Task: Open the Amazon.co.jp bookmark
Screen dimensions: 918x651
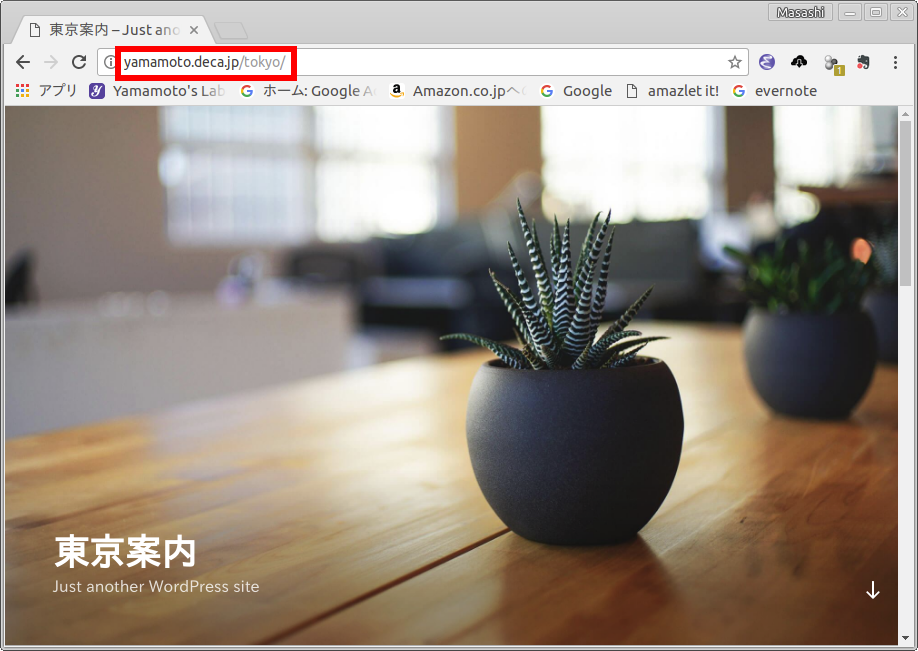Action: [458, 91]
